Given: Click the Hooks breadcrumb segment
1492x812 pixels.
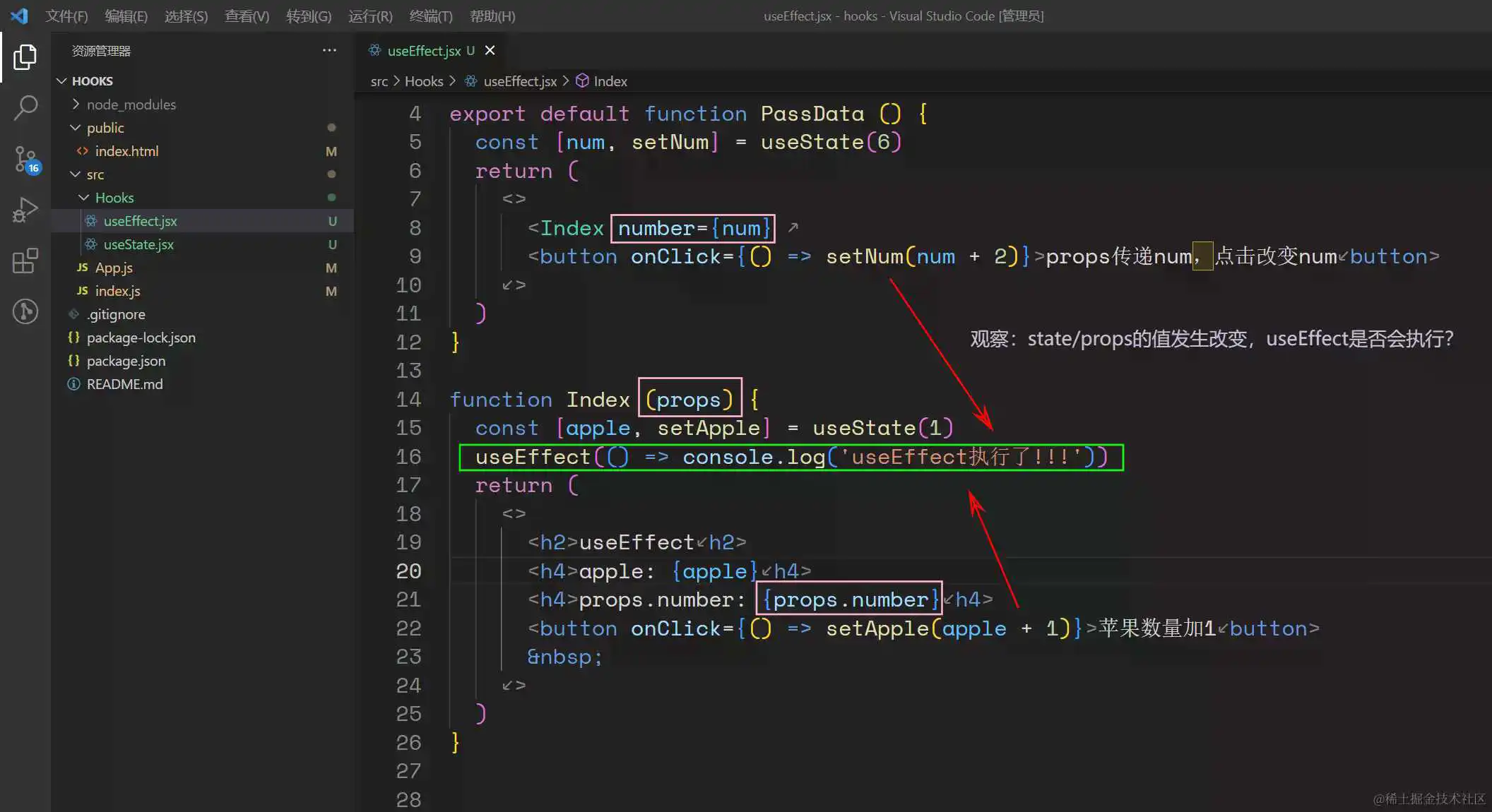Looking at the screenshot, I should 424,81.
